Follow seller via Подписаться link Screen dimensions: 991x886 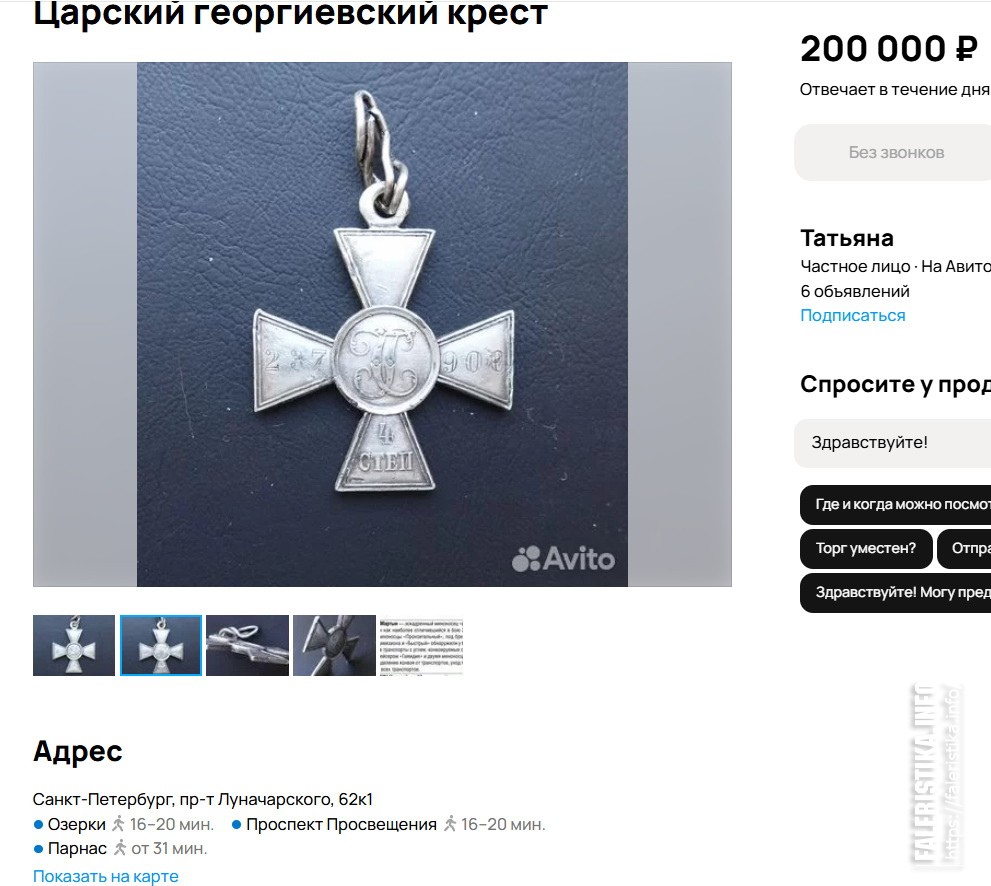(853, 315)
